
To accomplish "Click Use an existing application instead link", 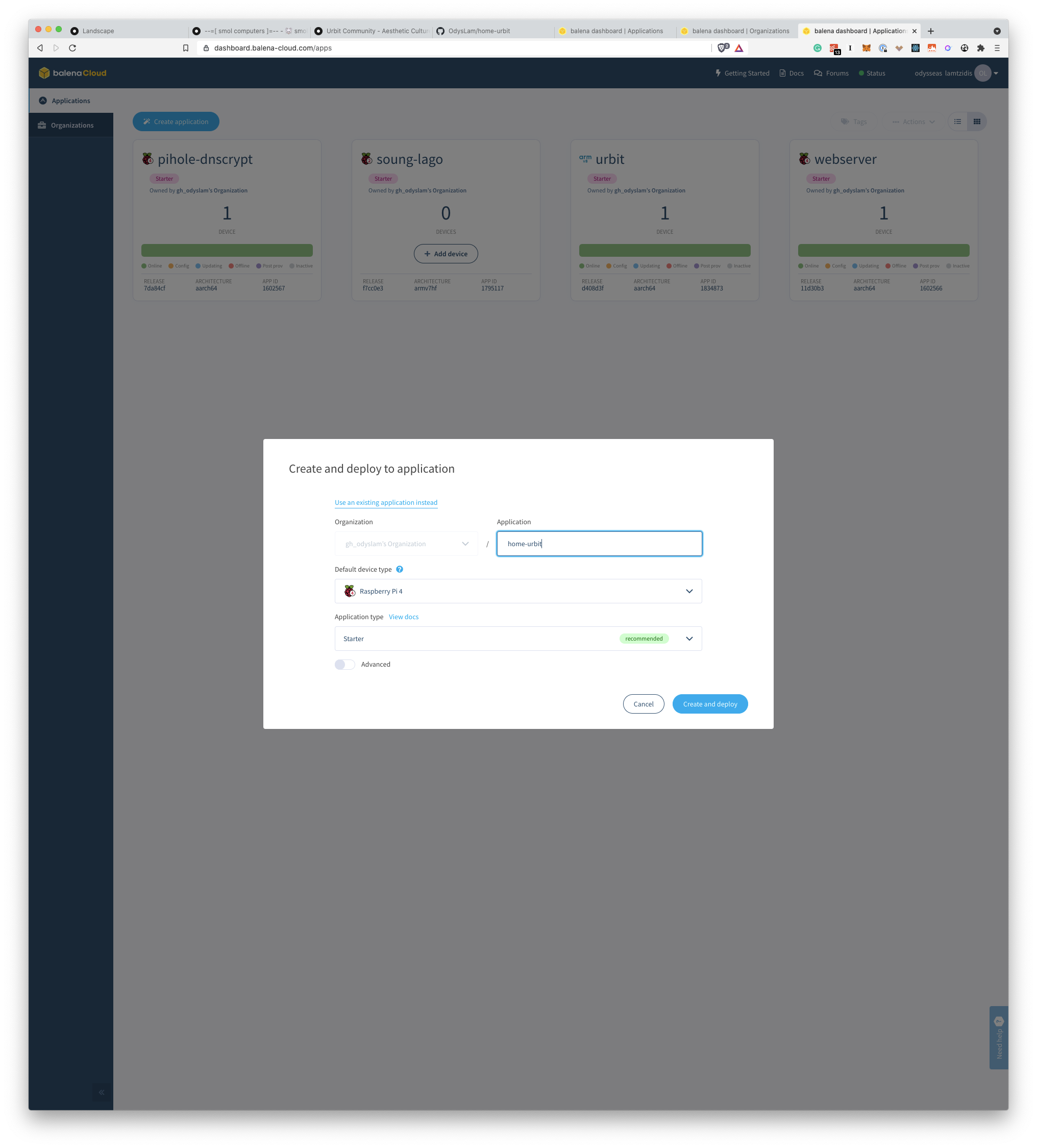I will pos(386,502).
